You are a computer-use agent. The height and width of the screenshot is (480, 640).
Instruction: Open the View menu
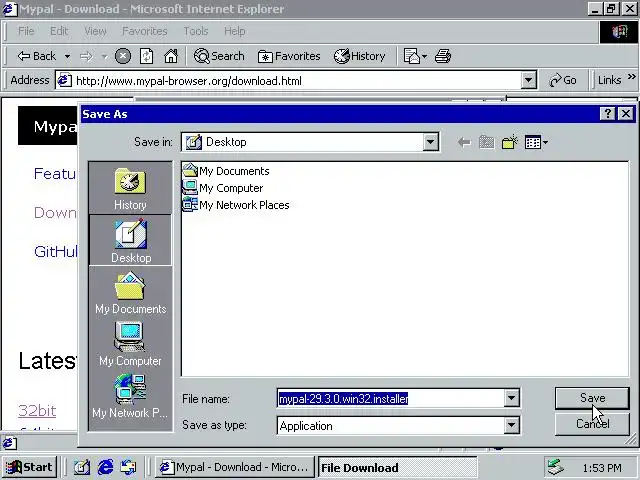tap(95, 31)
